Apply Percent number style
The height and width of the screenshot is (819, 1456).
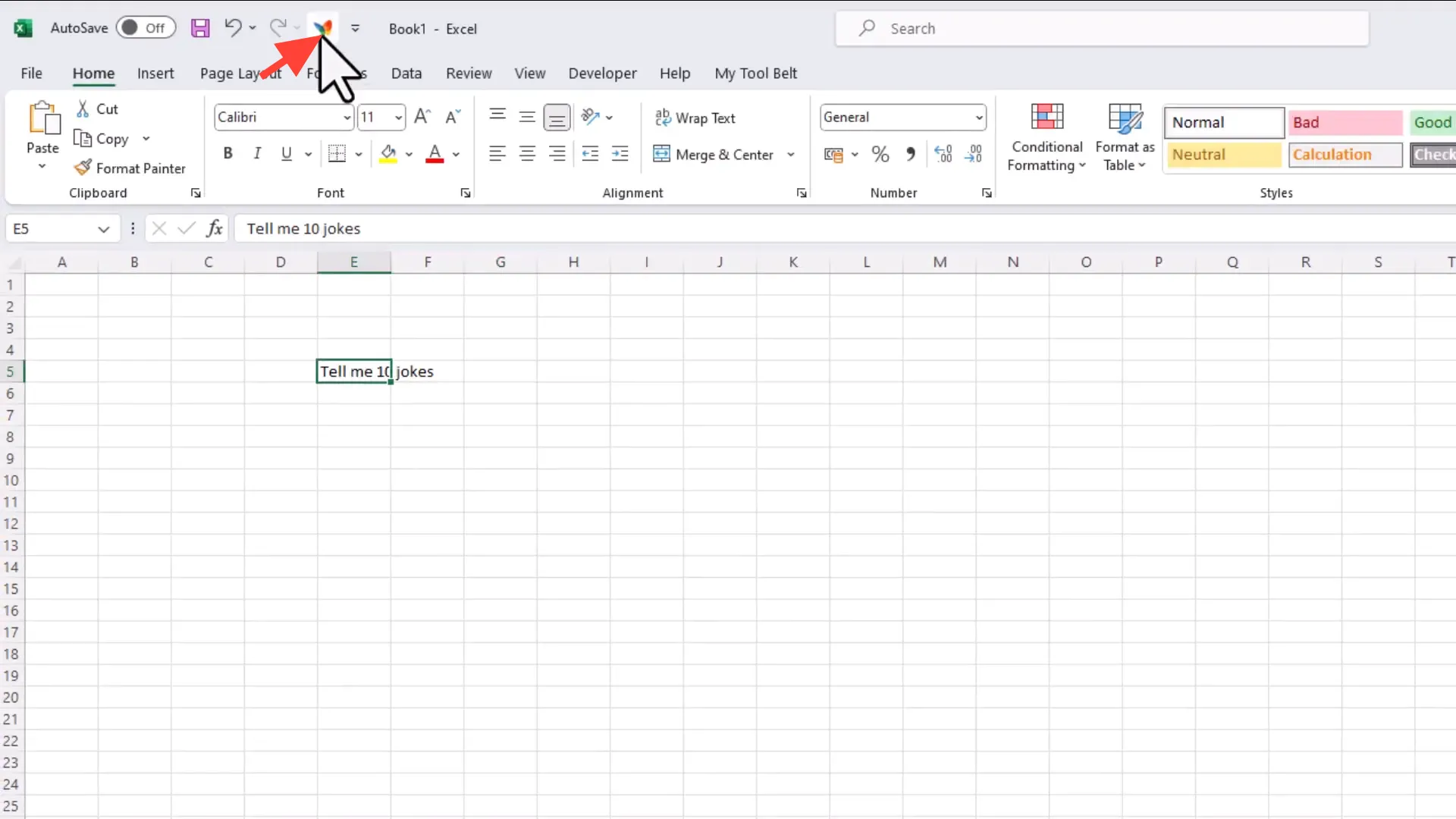pyautogui.click(x=879, y=154)
